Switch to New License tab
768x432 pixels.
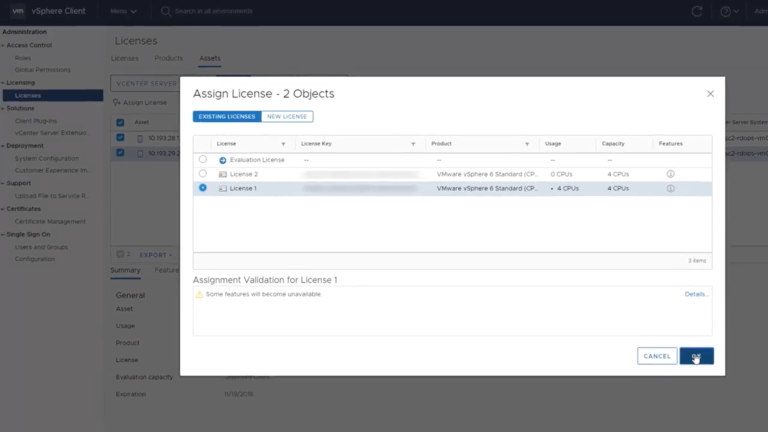click(287, 117)
